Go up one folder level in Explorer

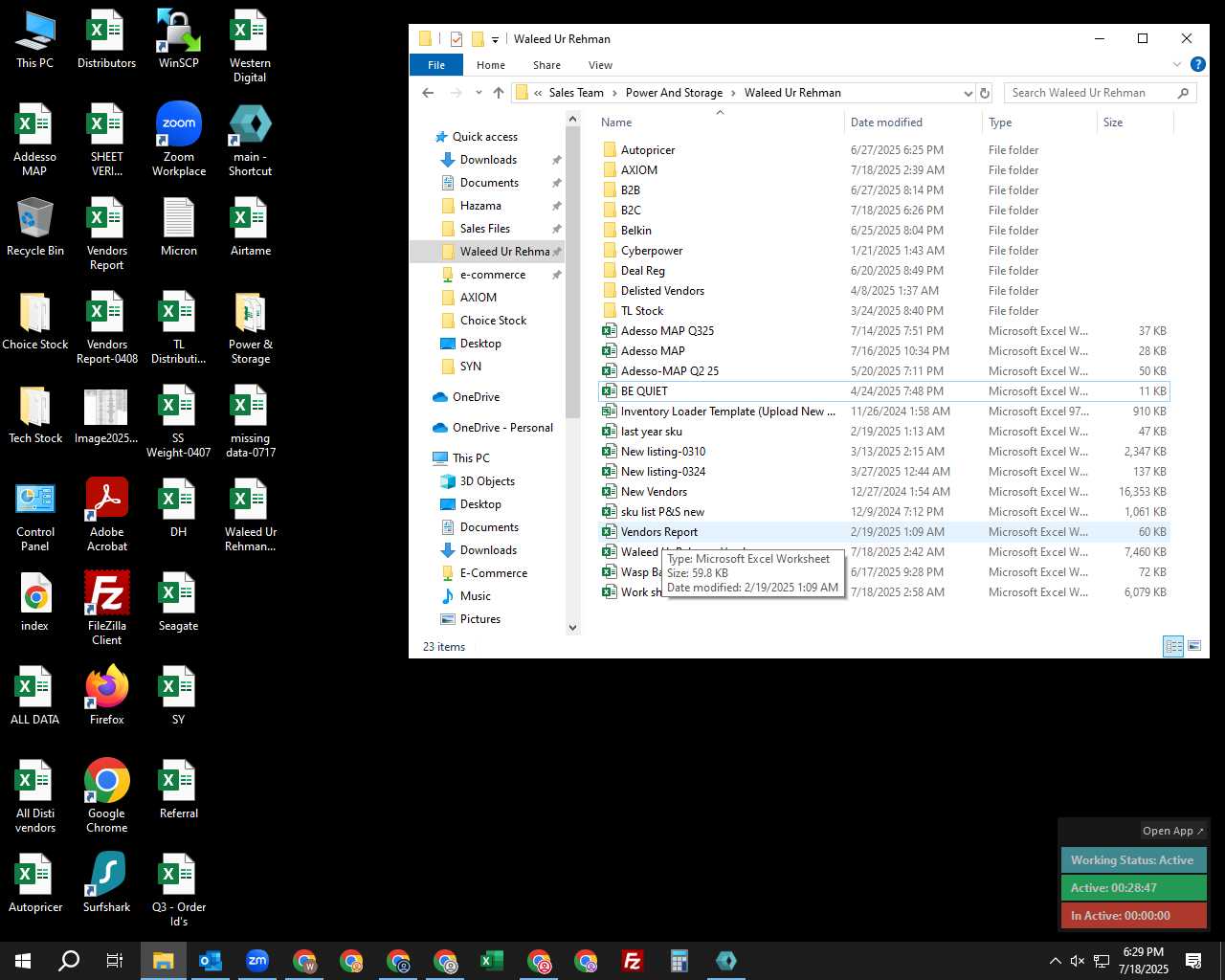(498, 93)
